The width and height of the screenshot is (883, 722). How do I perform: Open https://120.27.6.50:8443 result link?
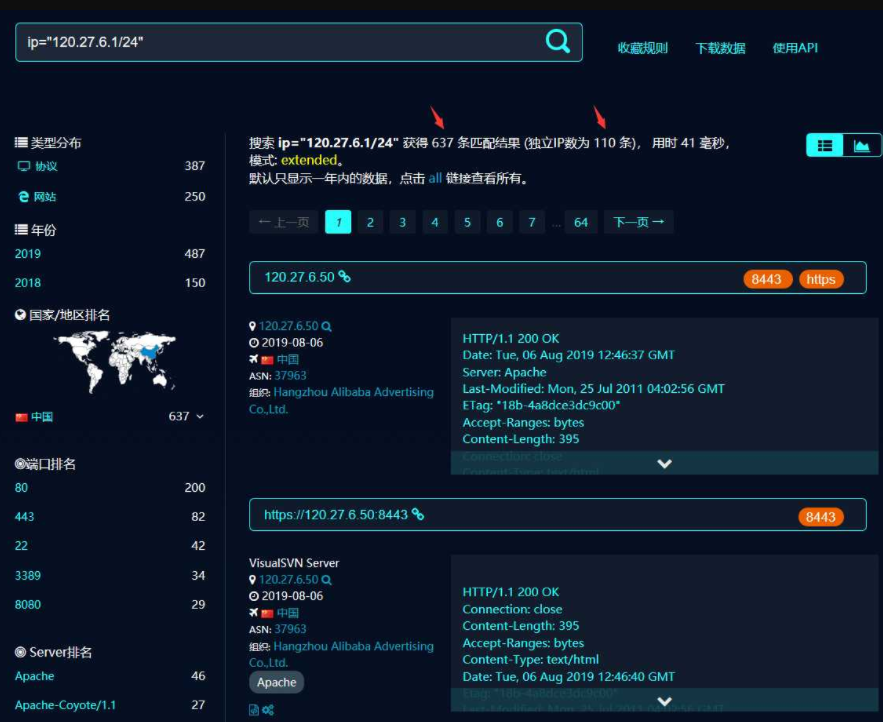point(336,514)
